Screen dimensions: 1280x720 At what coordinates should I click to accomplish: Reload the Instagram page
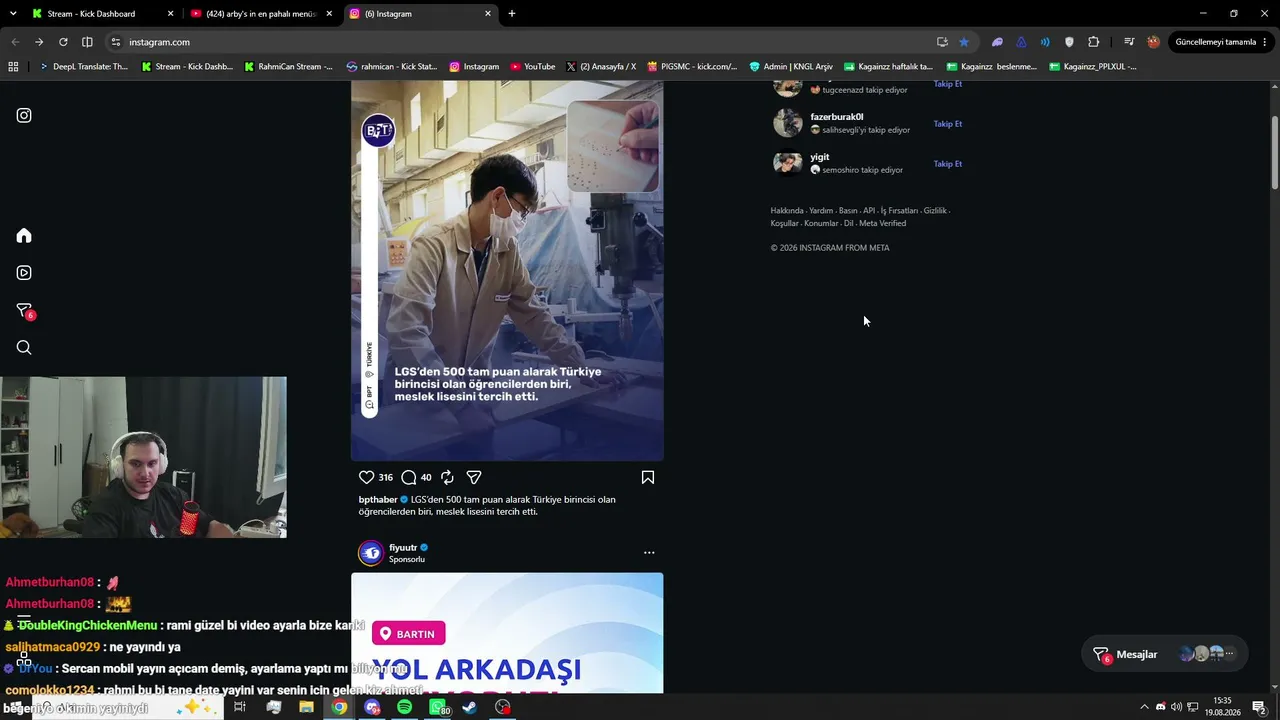(63, 42)
